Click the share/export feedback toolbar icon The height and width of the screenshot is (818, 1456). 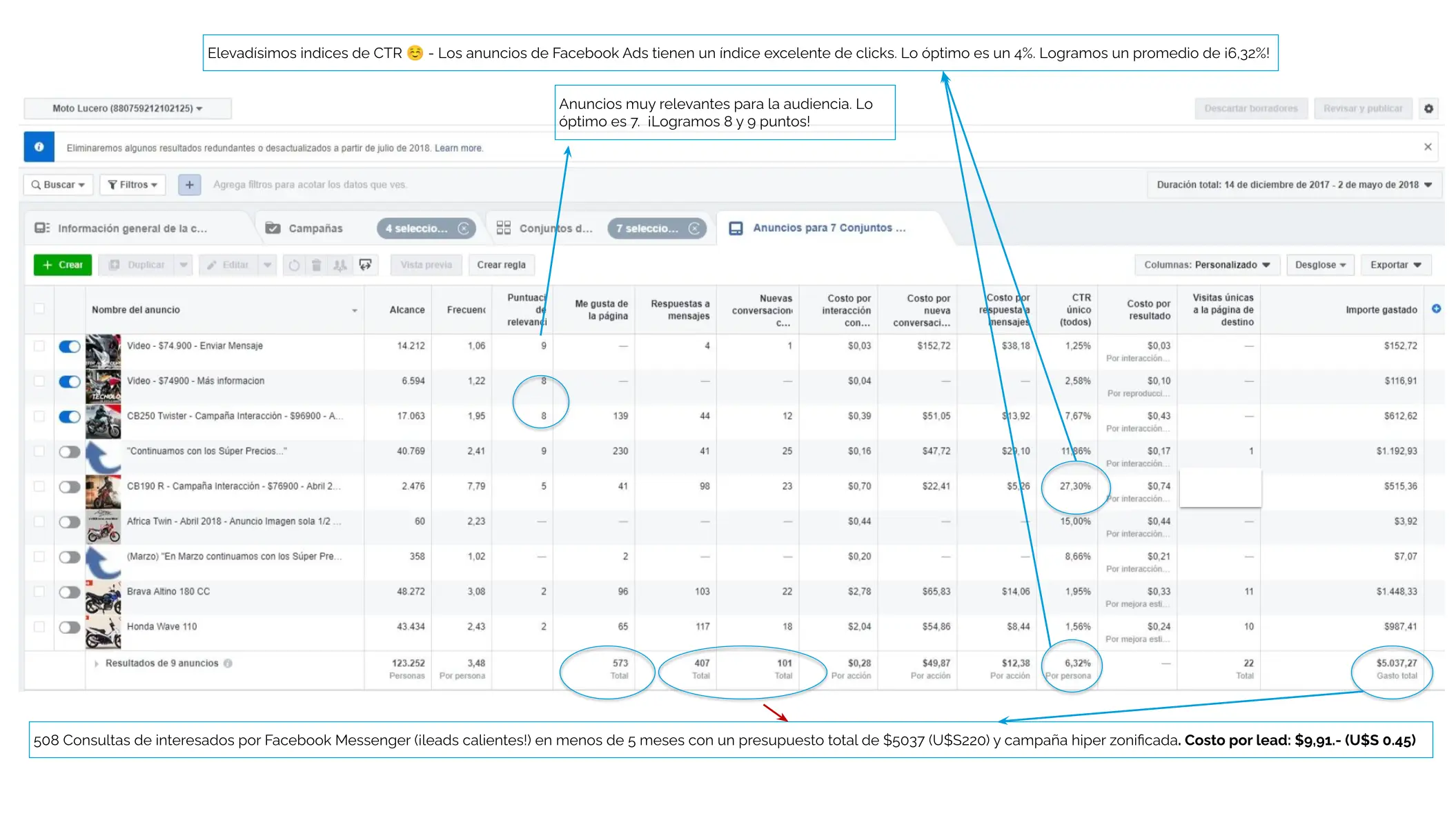(365, 265)
